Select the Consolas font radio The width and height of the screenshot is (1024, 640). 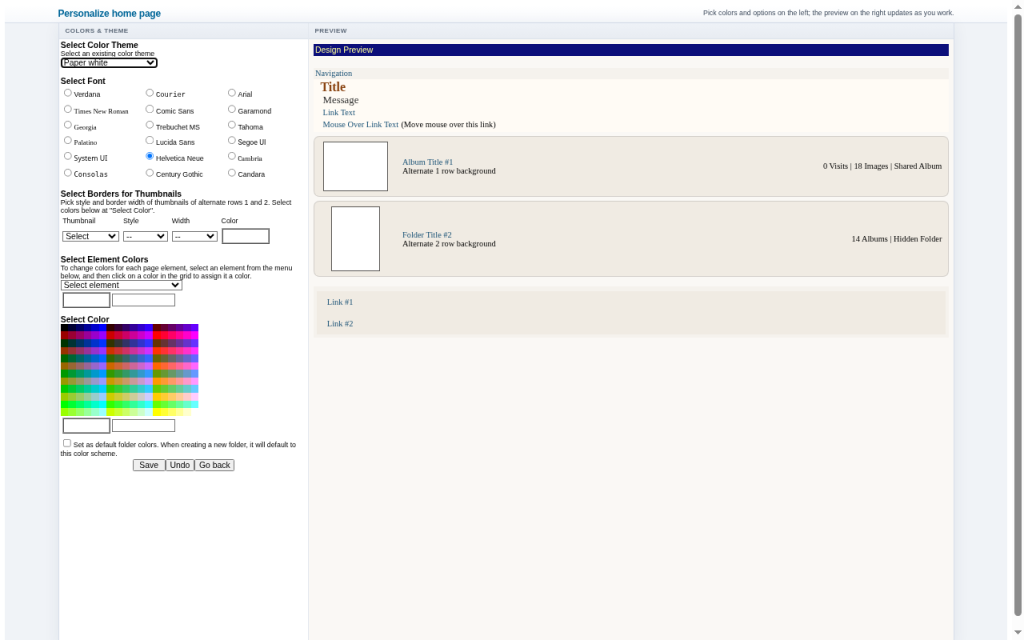68,173
